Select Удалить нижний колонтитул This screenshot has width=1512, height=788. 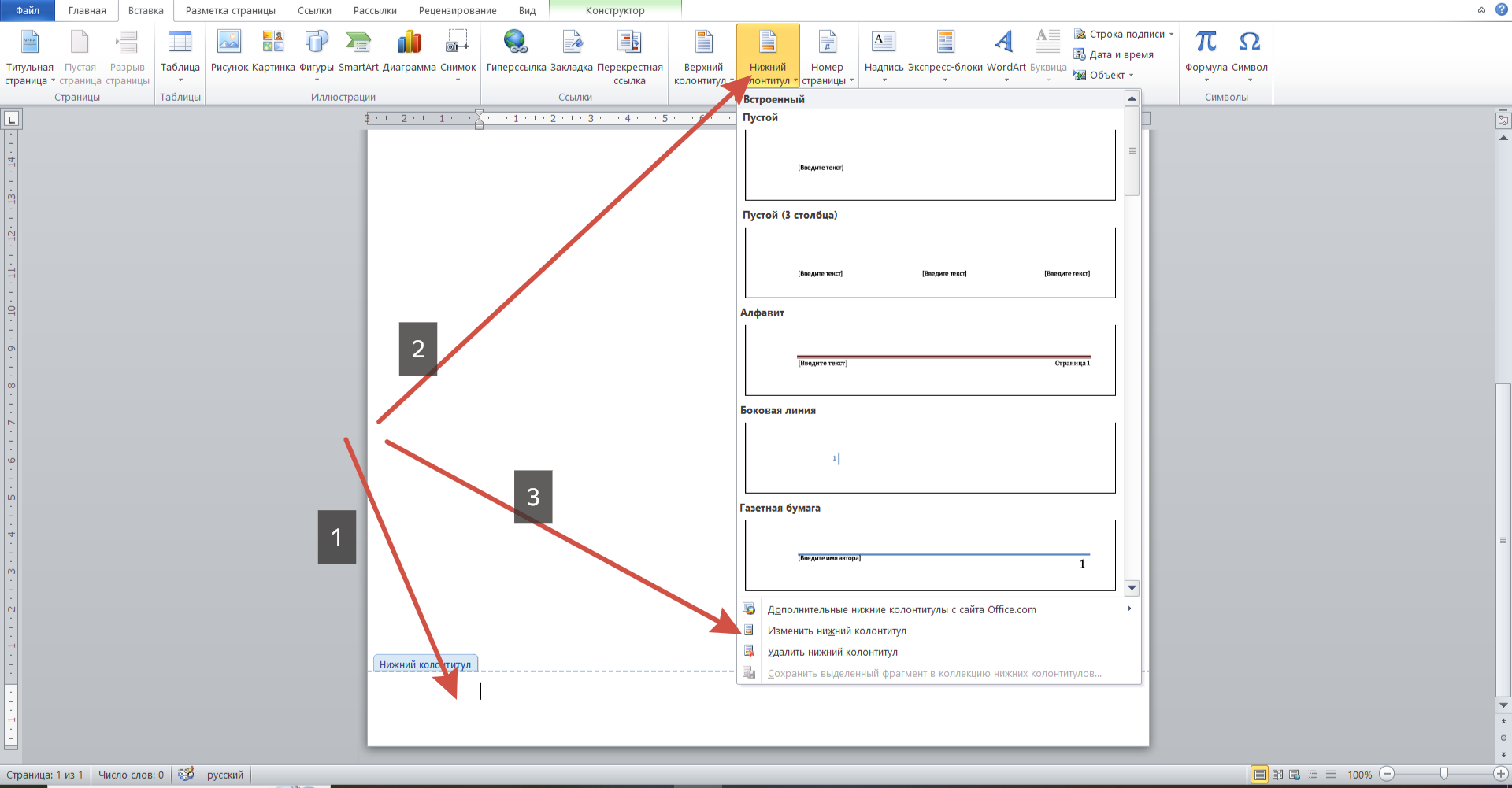(x=832, y=652)
